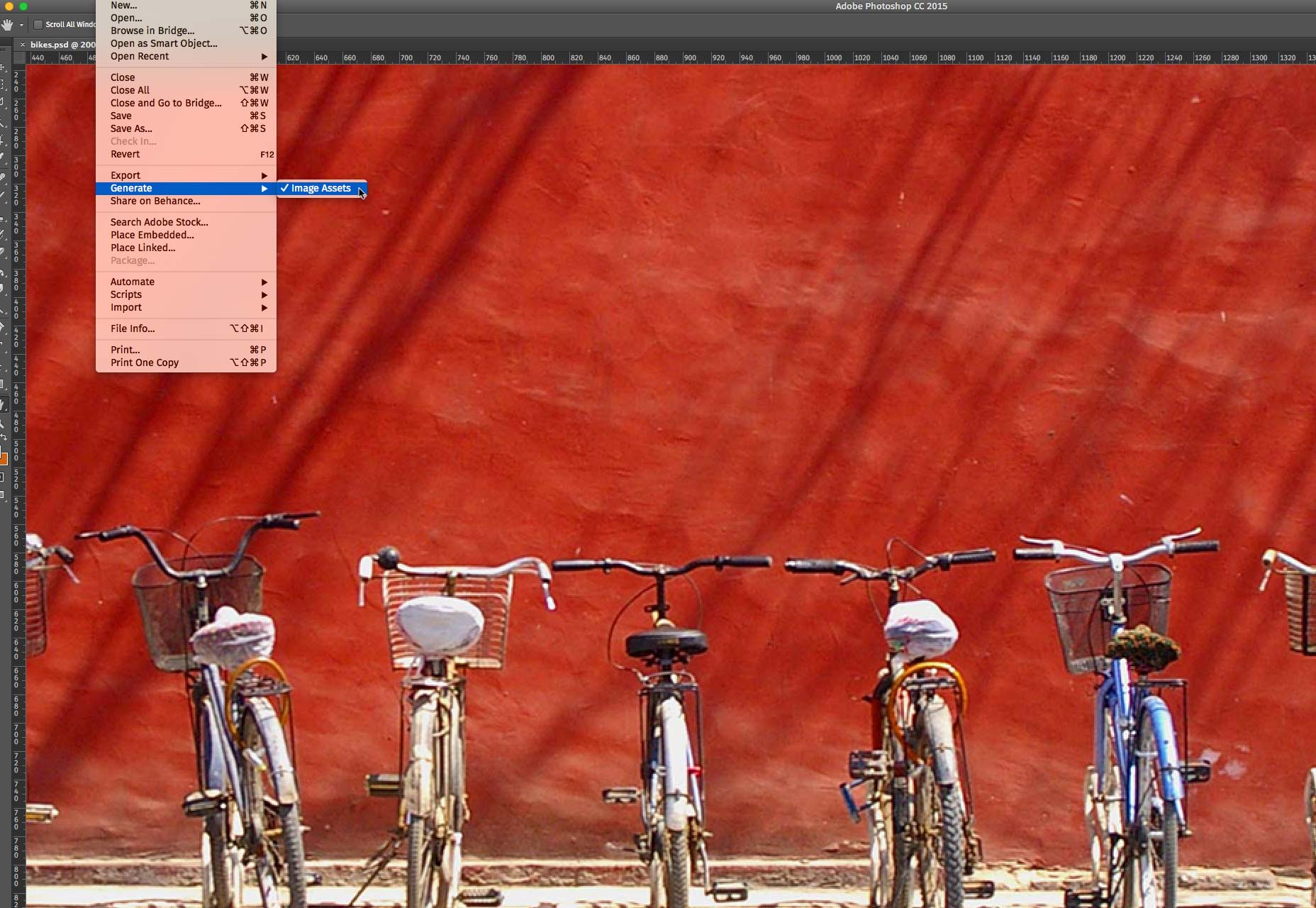The height and width of the screenshot is (908, 1316).
Task: Expand the Open Recent submenu
Action: click(x=186, y=56)
